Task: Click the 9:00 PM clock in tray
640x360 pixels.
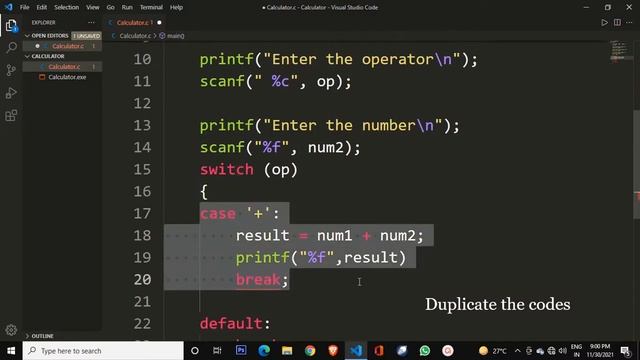Action: [600, 351]
